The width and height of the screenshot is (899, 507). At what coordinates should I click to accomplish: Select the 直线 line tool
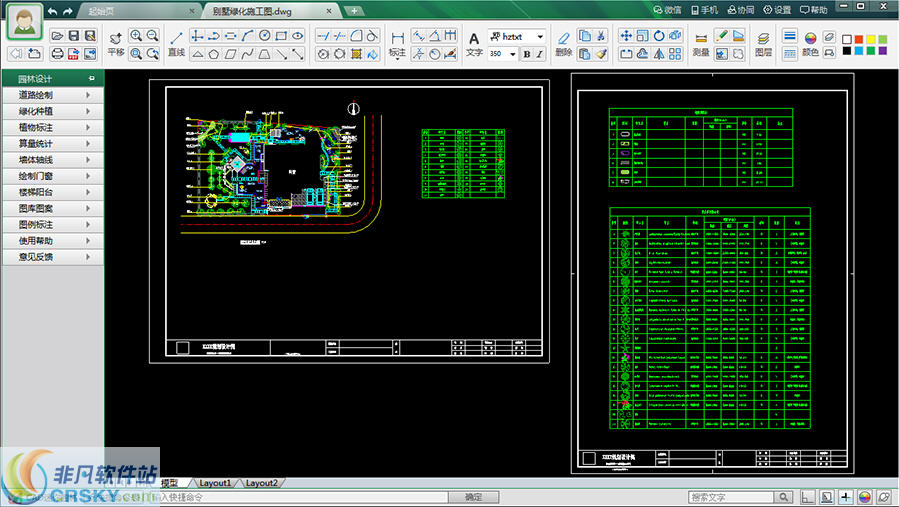tap(177, 44)
